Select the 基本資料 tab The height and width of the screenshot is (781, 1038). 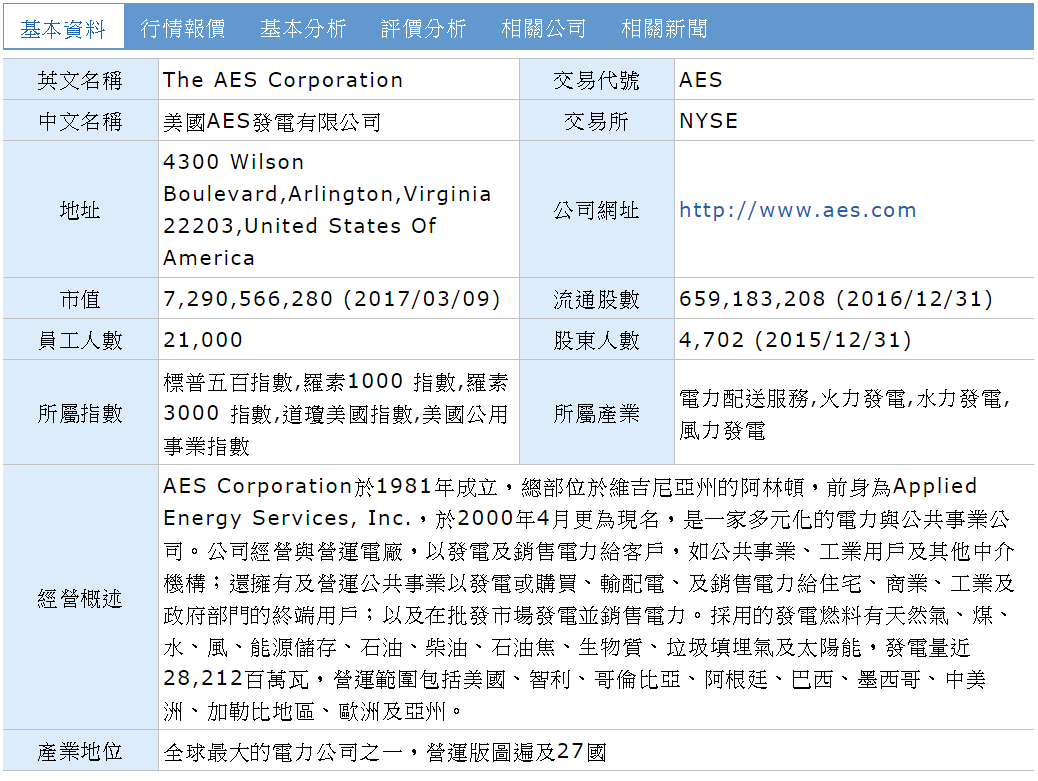pos(64,28)
